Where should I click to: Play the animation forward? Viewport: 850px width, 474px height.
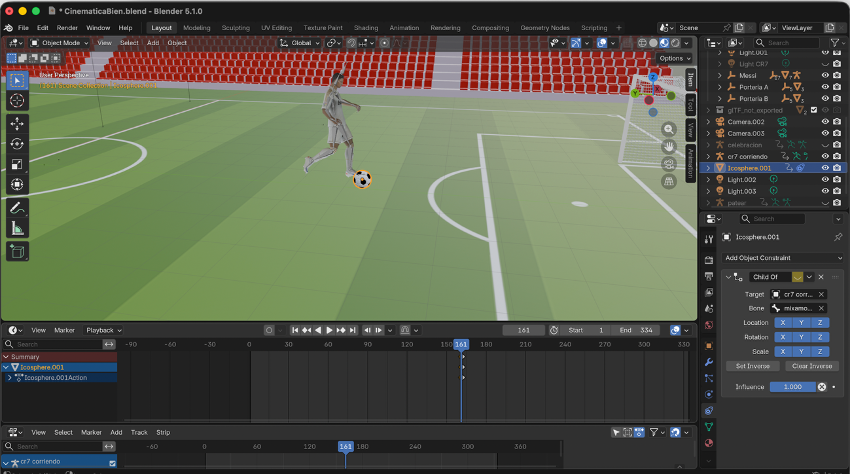pyautogui.click(x=329, y=330)
